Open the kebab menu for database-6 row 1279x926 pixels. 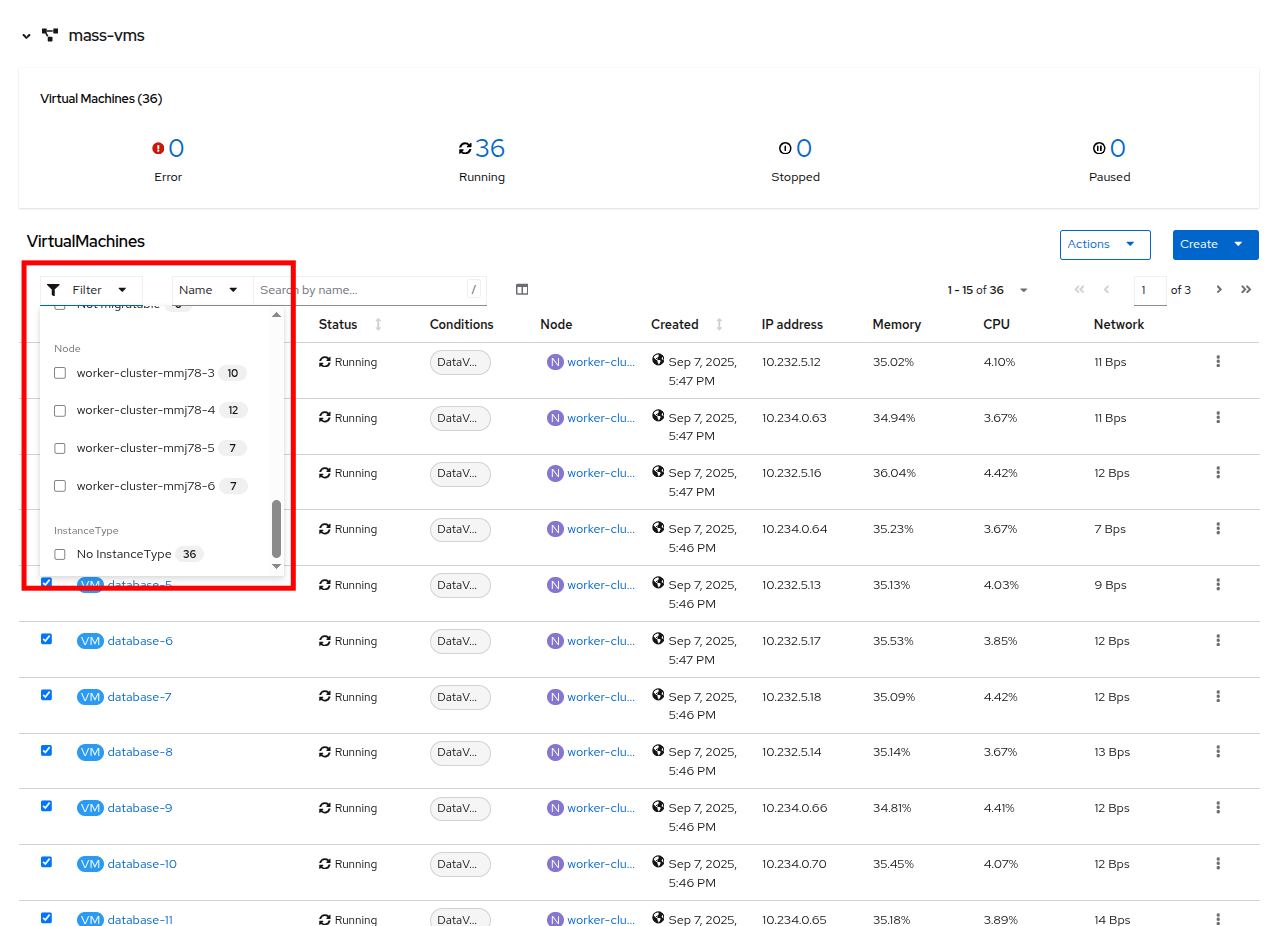tap(1218, 640)
